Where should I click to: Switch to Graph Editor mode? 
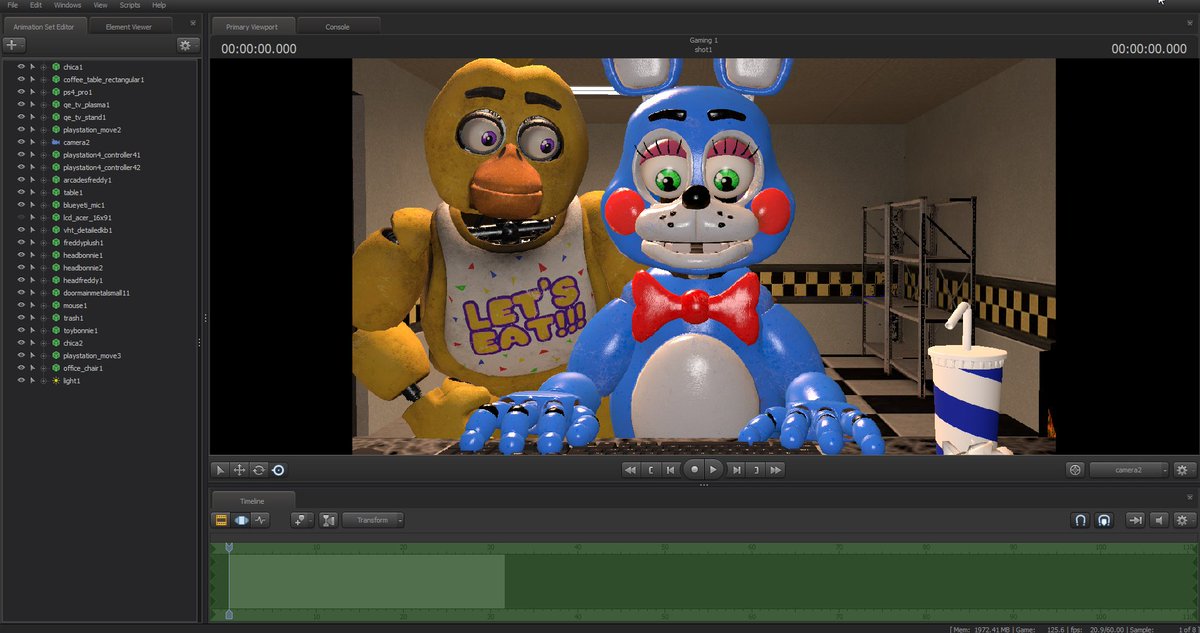click(x=260, y=520)
